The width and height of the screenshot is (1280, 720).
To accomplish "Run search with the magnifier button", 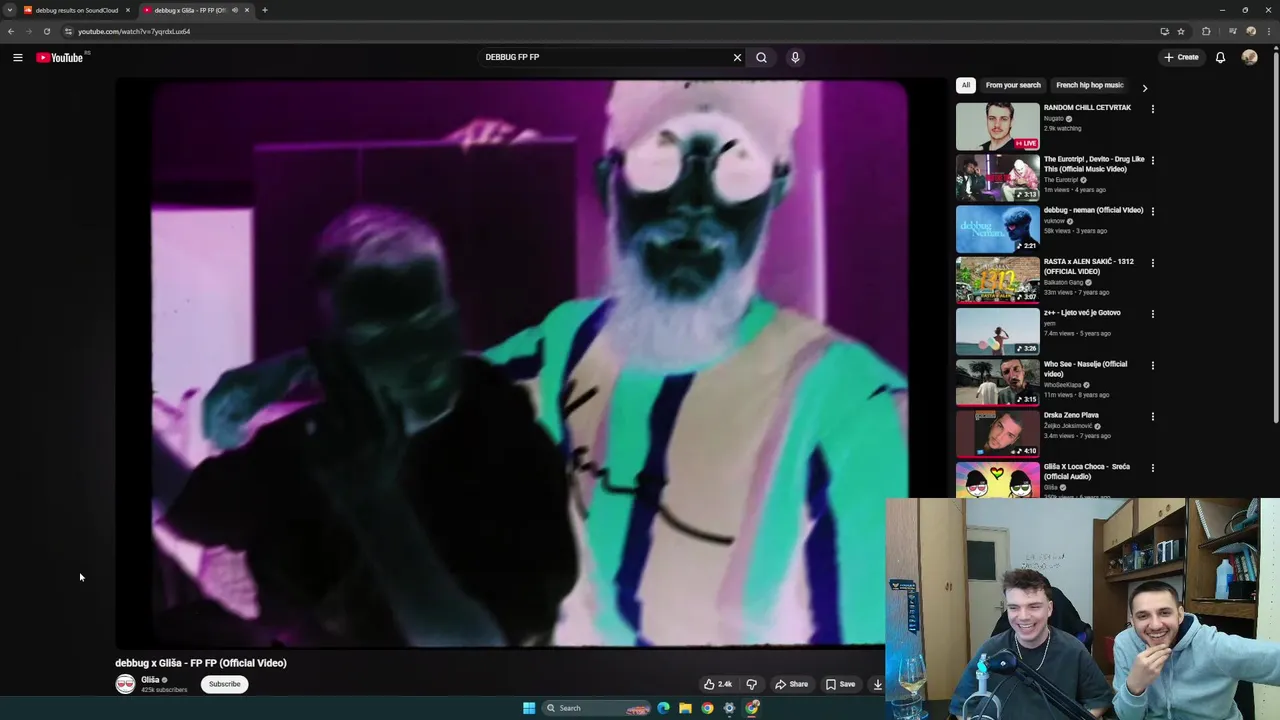I will tap(761, 57).
